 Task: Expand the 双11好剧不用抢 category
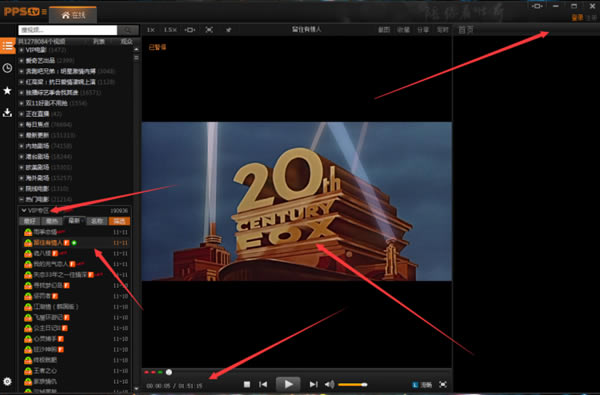coord(21,103)
